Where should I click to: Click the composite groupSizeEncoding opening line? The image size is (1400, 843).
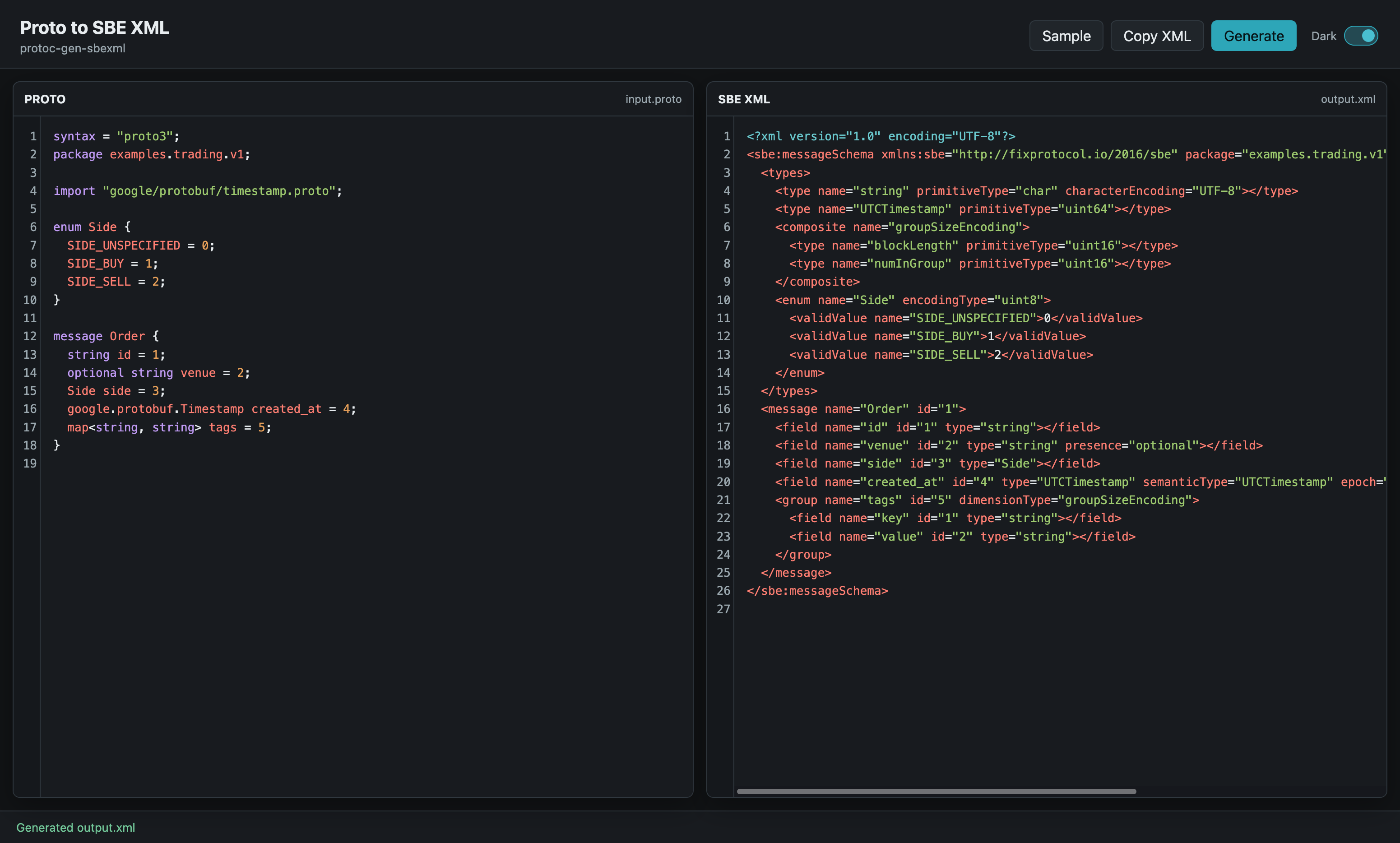902,227
